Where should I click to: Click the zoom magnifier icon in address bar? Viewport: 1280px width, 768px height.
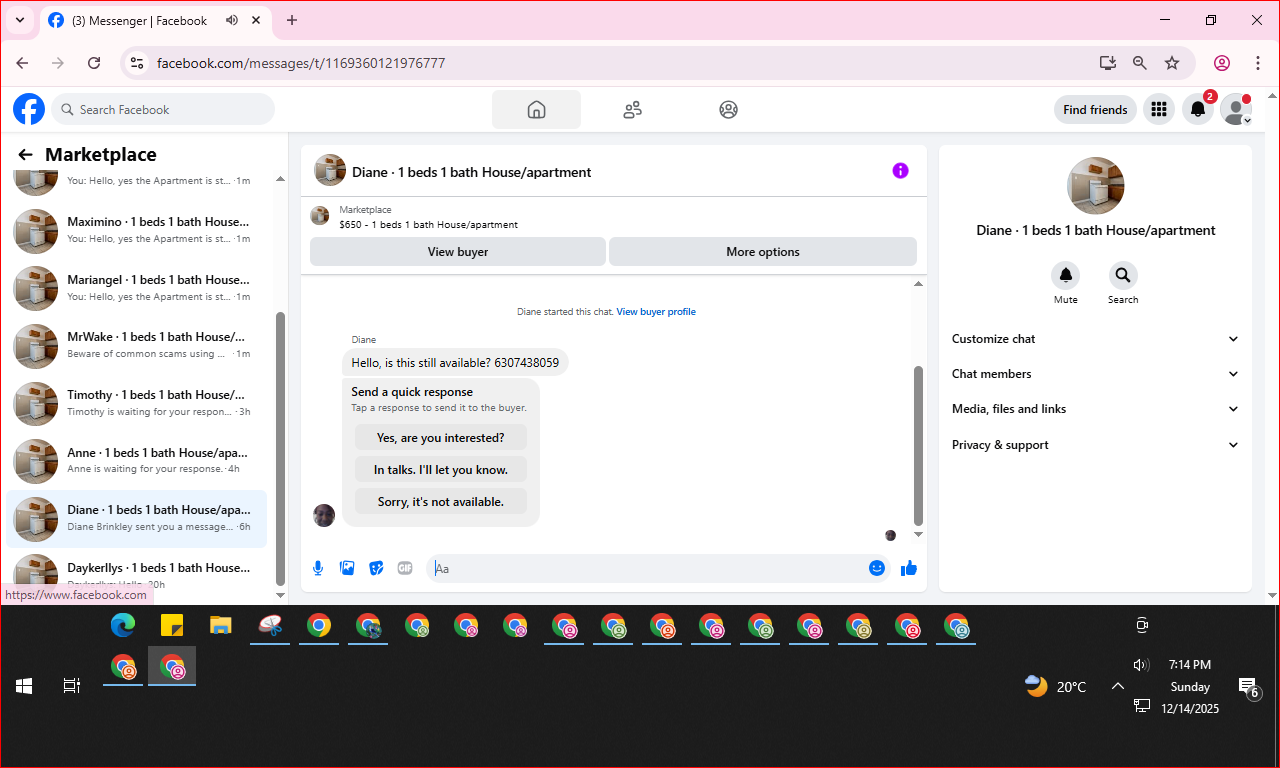coord(1140,63)
